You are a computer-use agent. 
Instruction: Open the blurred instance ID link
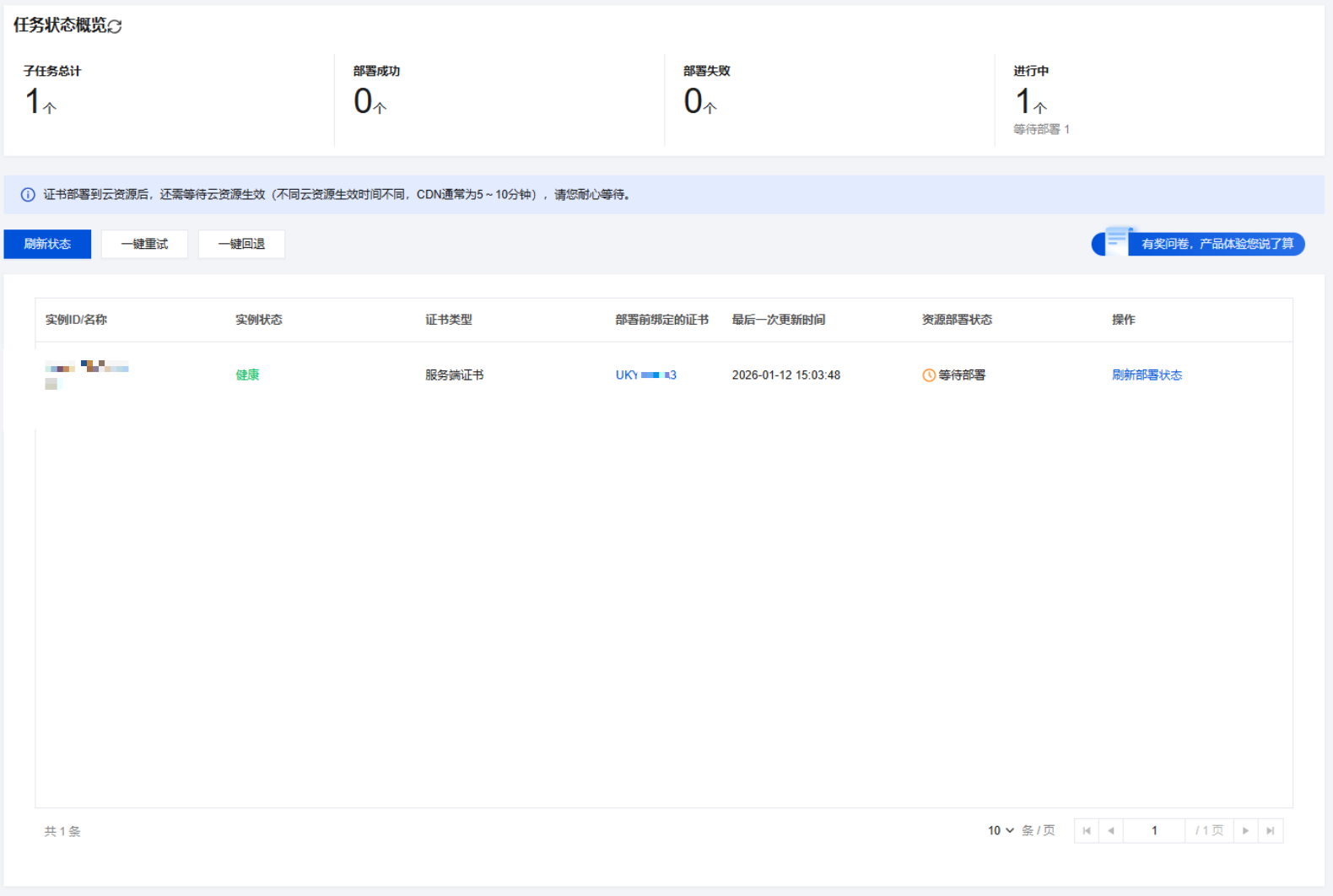[87, 367]
